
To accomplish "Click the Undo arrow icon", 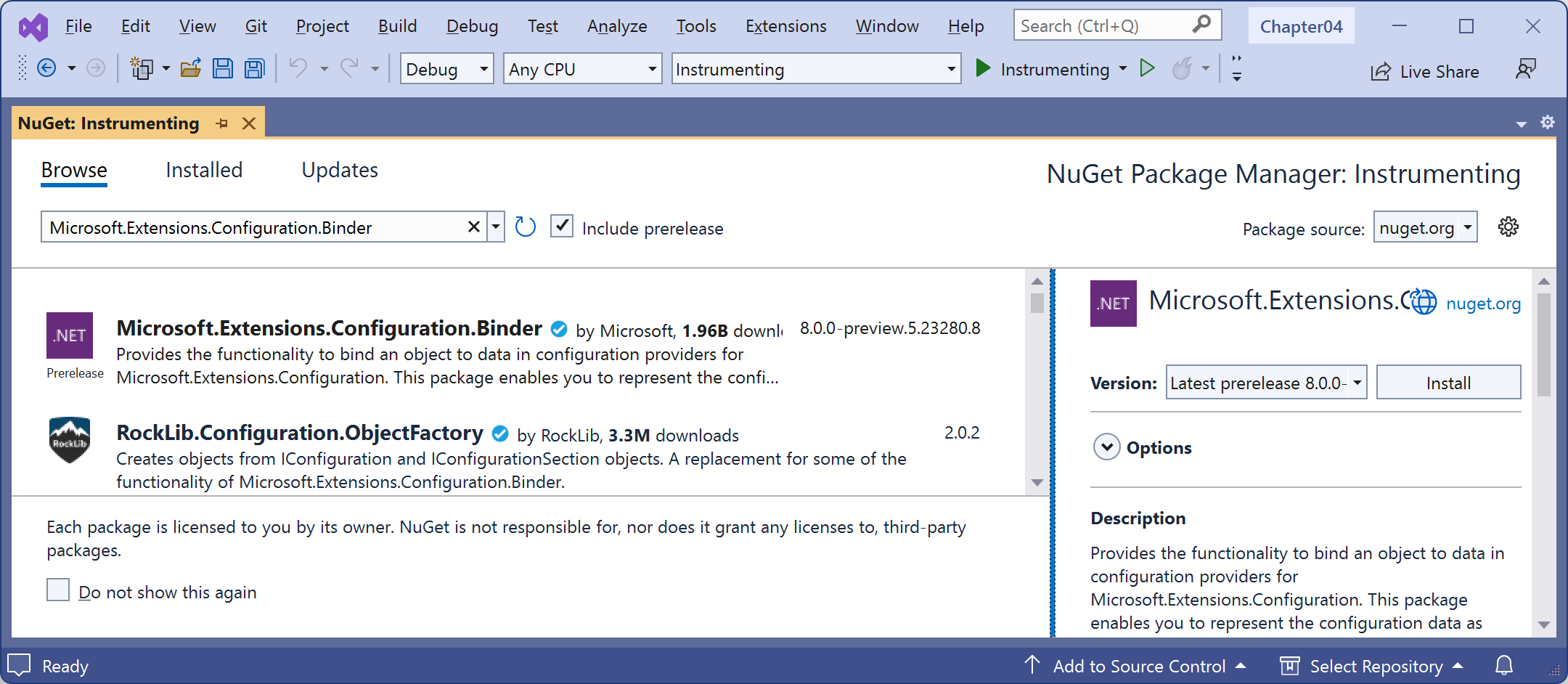I will (298, 68).
